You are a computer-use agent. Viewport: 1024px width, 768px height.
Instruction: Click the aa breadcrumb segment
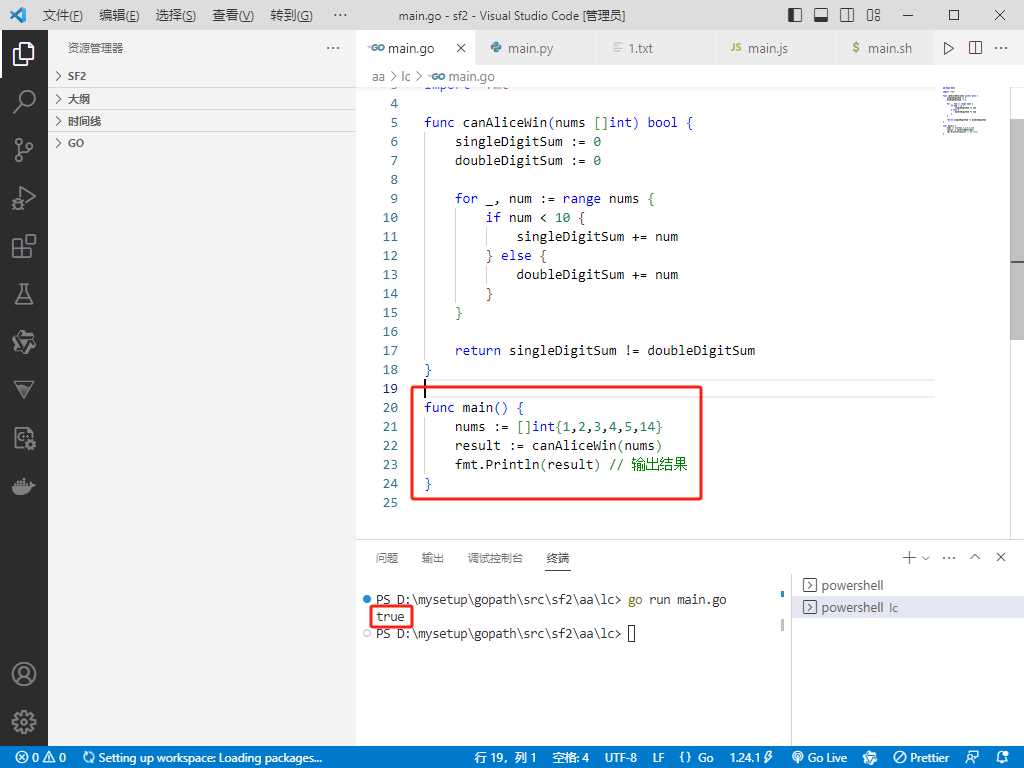[378, 76]
